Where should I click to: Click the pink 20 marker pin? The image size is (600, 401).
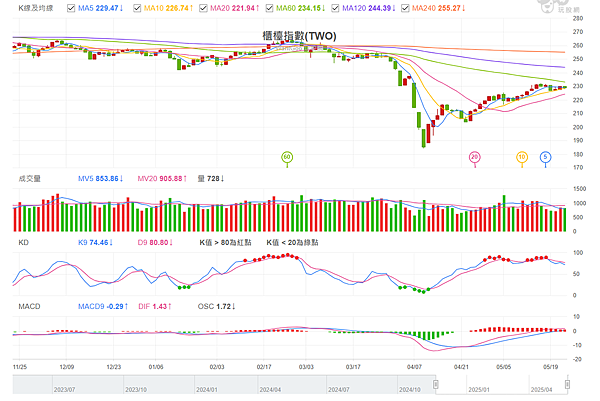(x=474, y=158)
